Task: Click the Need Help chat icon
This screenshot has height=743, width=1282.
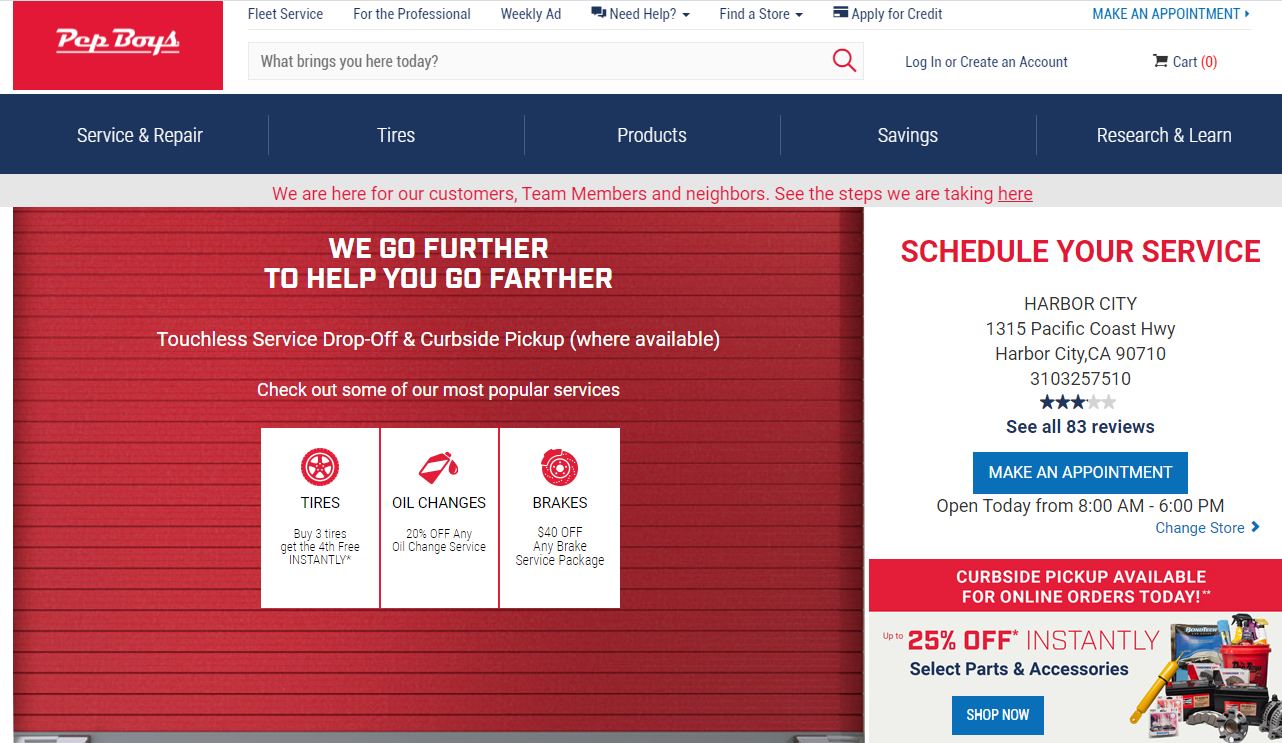Action: pos(598,13)
